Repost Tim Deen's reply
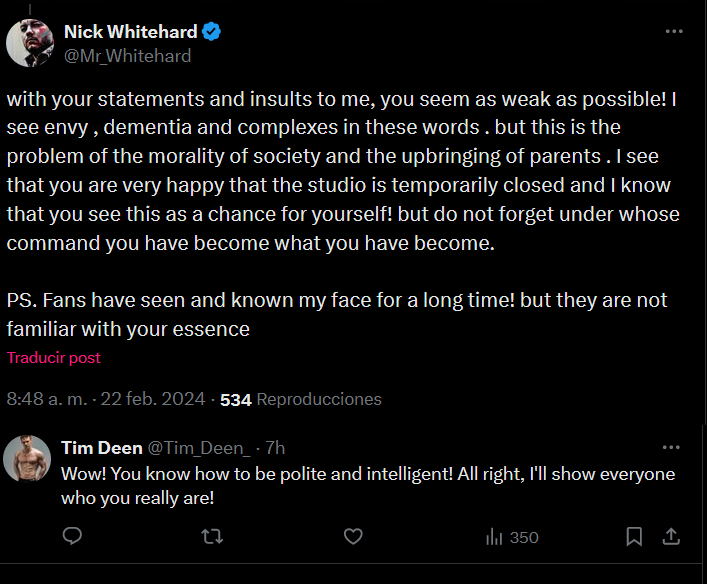Screen dimensions: 707x584 pyautogui.click(x=212, y=537)
